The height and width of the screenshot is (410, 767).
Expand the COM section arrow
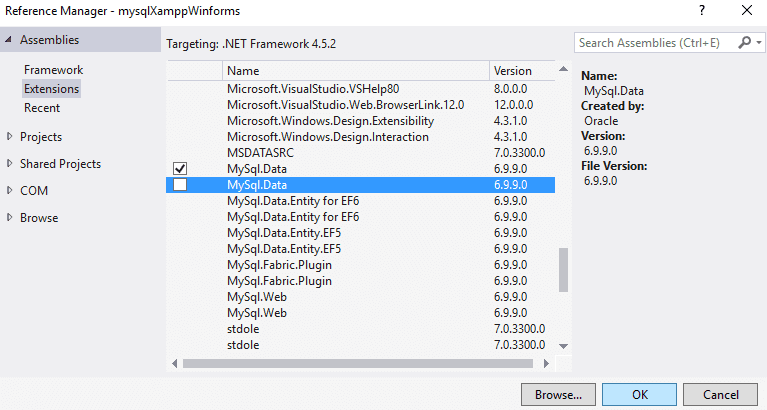[x=9, y=190]
